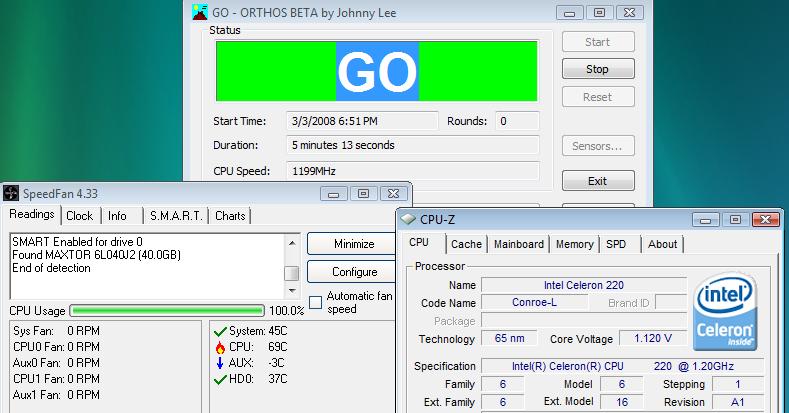Click the Start Time field in ORTHOS
The image size is (789, 413).
pos(362,121)
